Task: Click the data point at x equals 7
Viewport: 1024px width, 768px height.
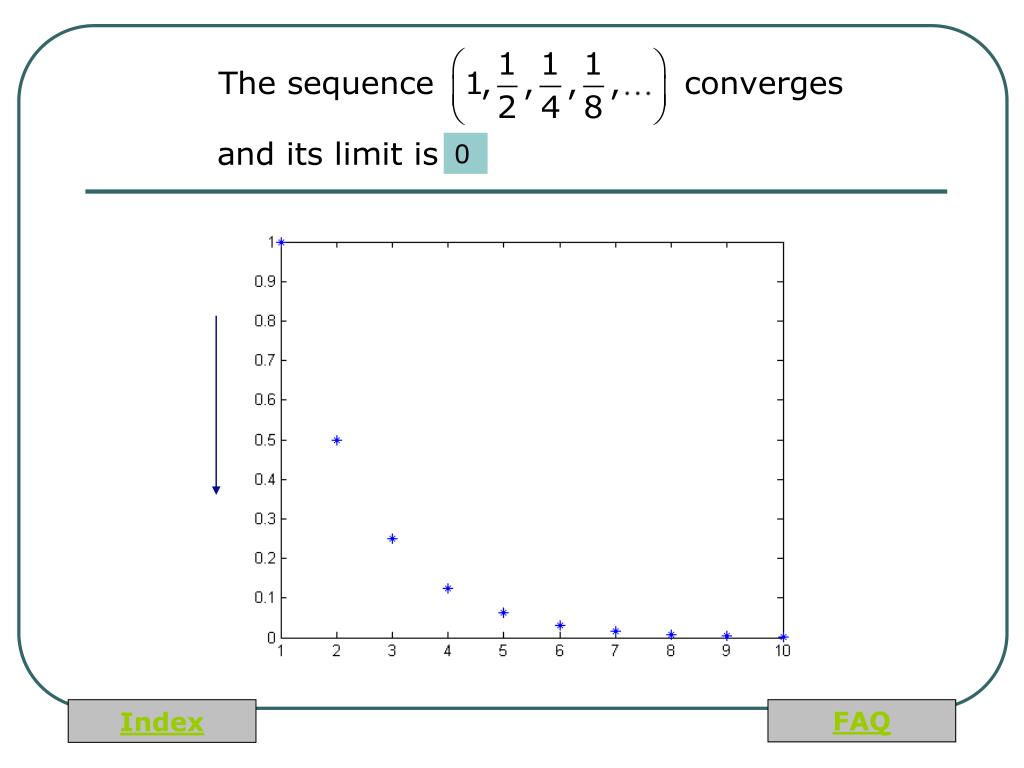Action: 615,631
